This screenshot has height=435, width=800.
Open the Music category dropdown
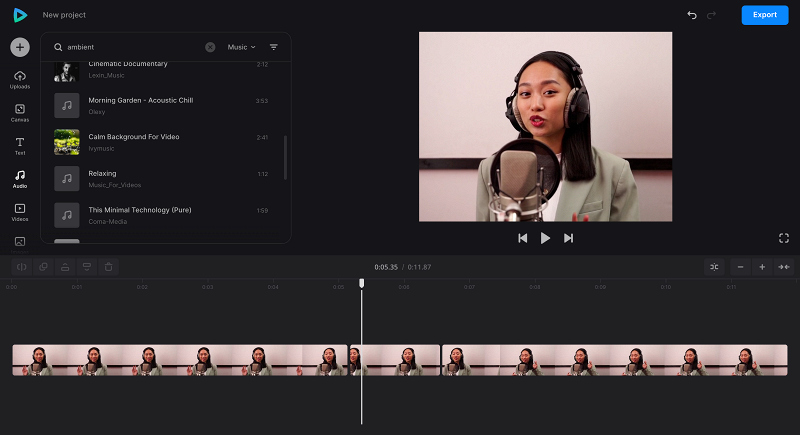click(x=241, y=47)
